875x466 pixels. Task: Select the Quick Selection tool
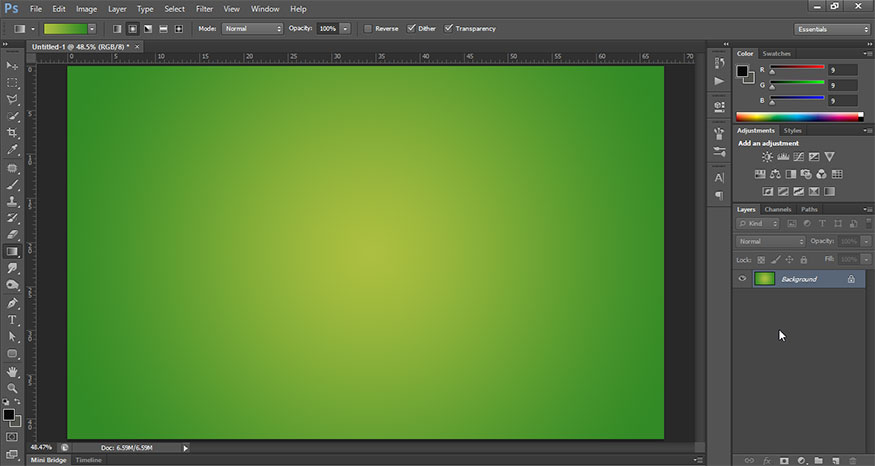point(12,116)
